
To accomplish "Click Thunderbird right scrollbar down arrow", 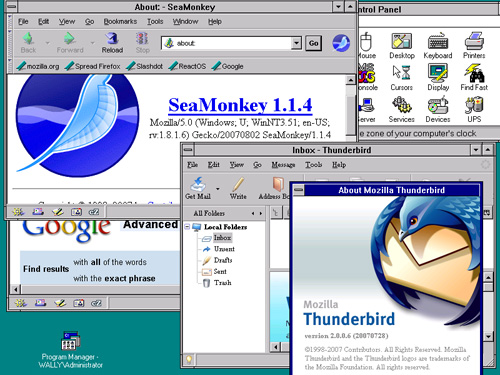I will coord(488,337).
